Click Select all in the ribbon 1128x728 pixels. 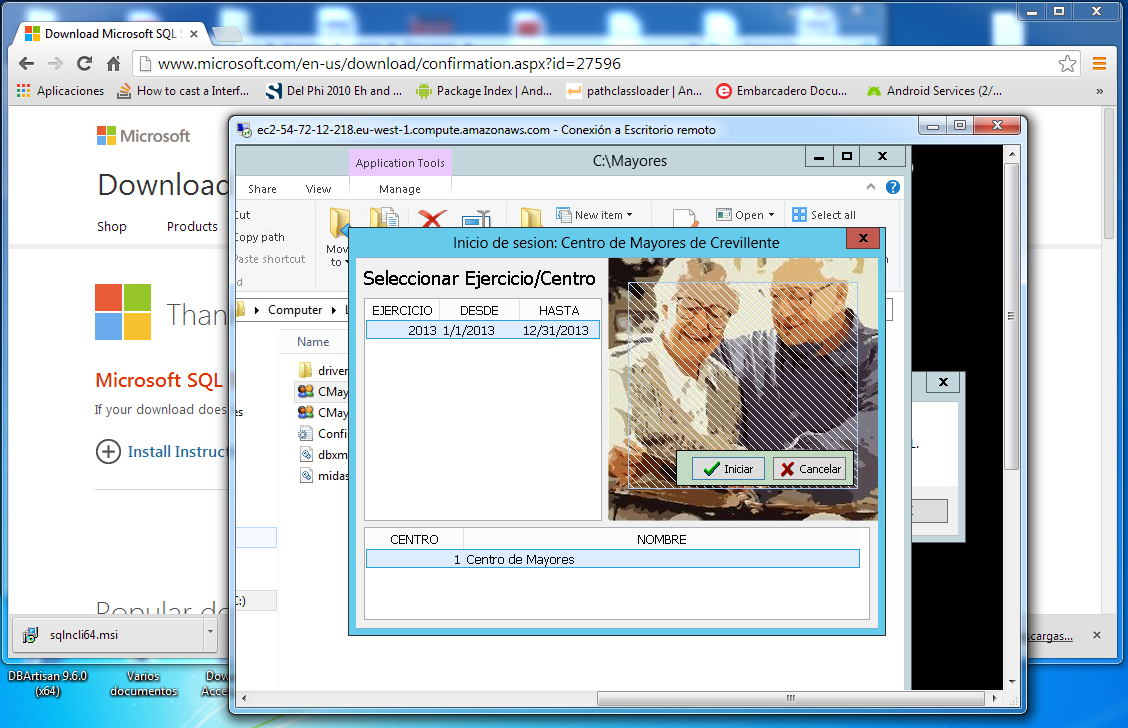[824, 215]
